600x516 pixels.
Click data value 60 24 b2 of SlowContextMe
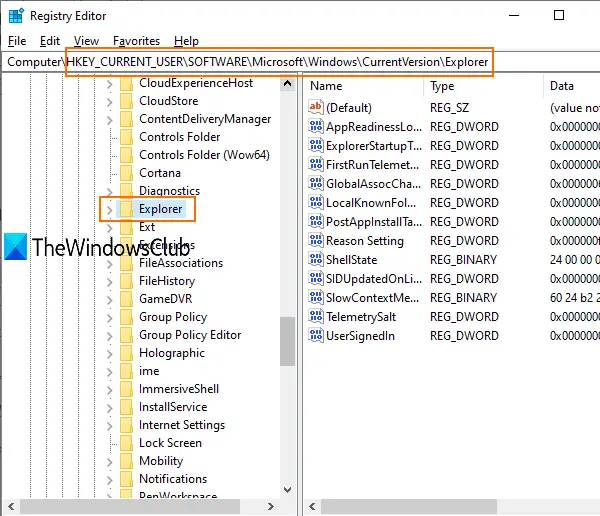click(x=574, y=298)
